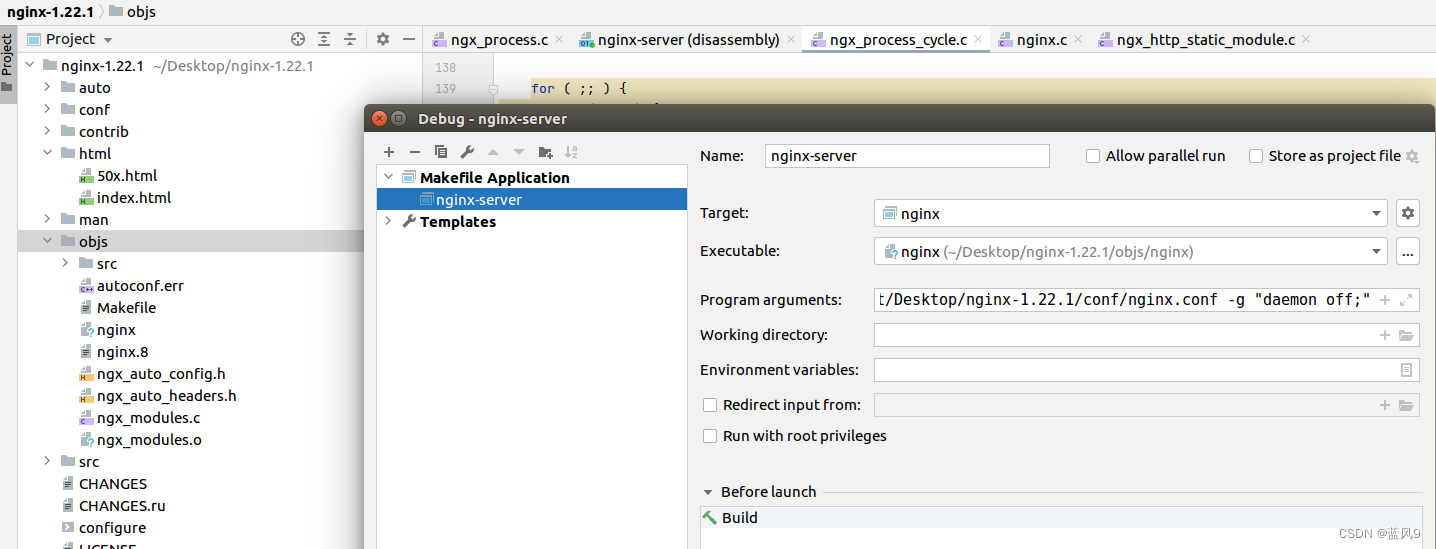Screen dimensions: 1436x549
Task: Open the Target dropdown
Action: (x=1376, y=214)
